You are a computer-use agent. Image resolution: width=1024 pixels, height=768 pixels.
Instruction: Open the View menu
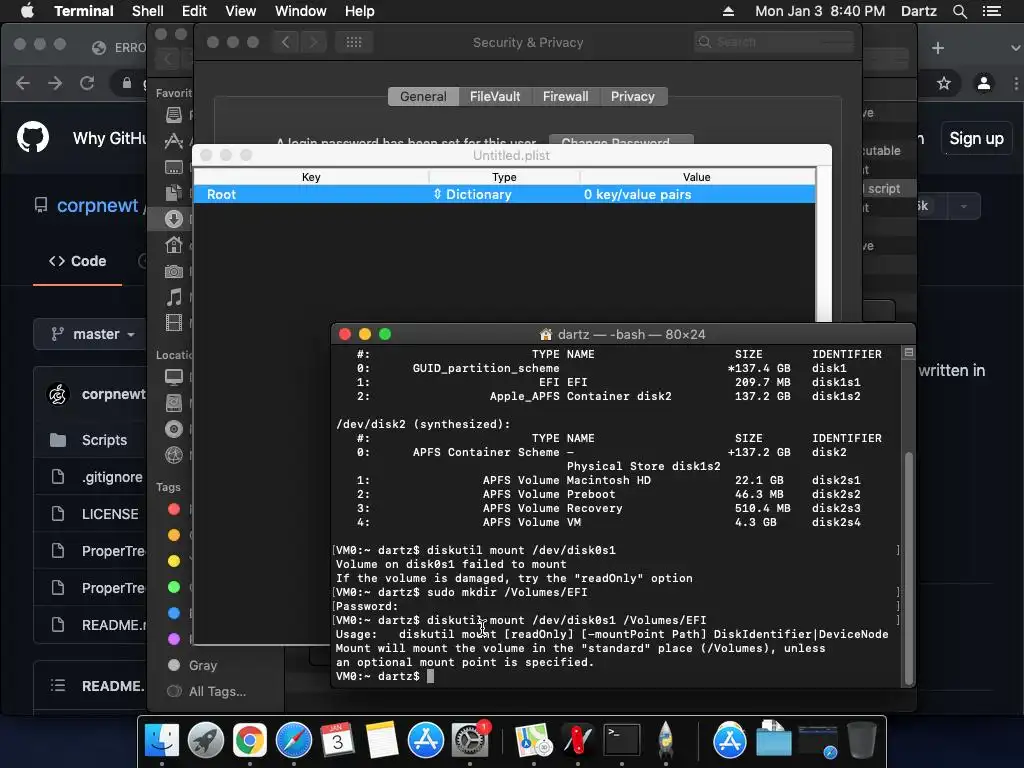[240, 11]
